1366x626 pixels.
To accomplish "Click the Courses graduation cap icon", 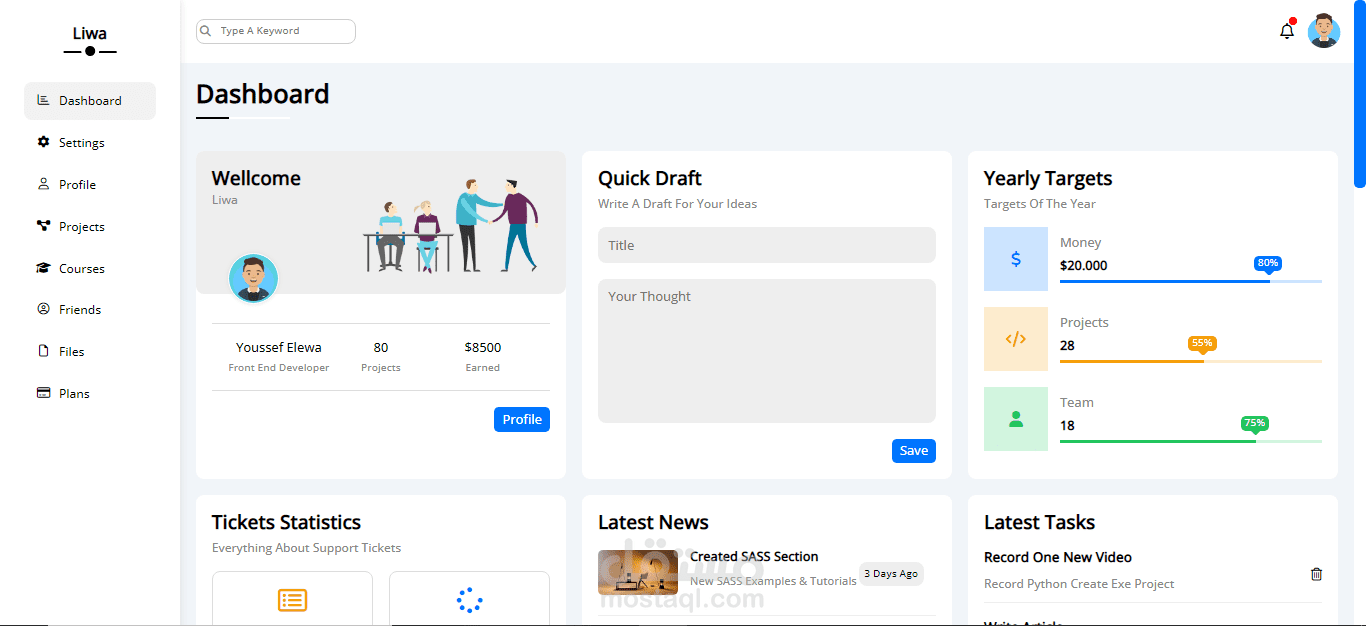I will 43,268.
